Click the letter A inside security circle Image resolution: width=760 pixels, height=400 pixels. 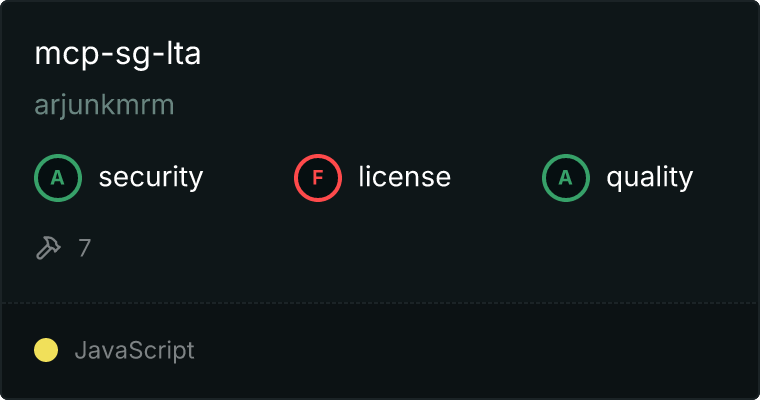point(58,178)
